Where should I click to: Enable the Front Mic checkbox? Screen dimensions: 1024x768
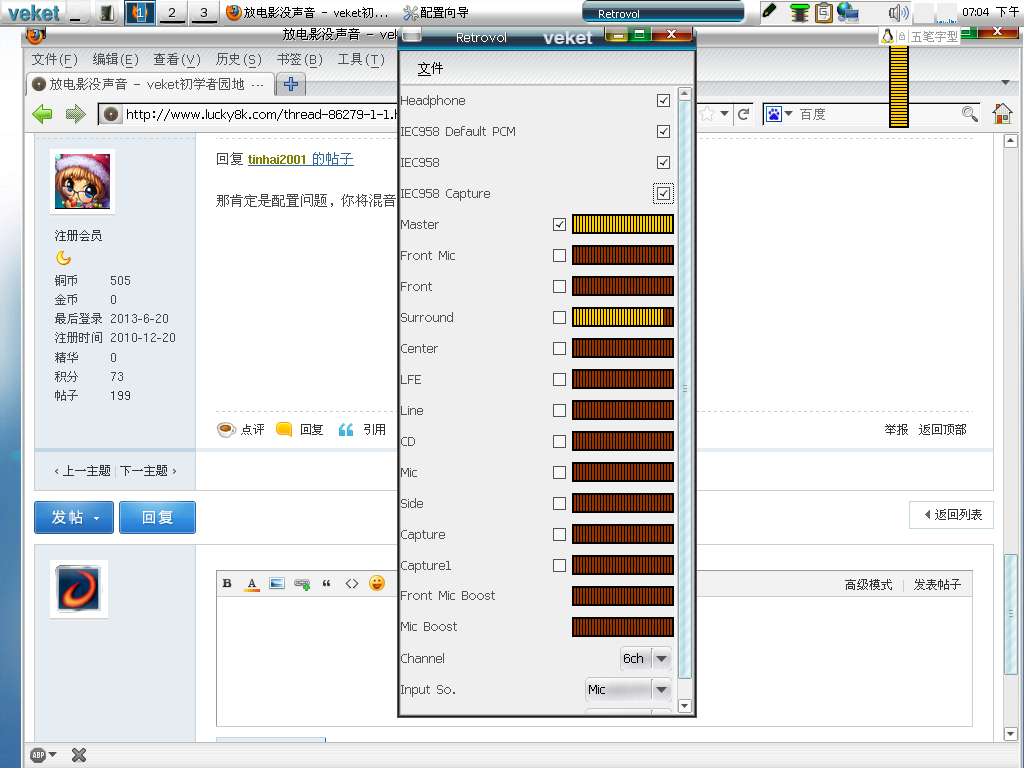(559, 256)
